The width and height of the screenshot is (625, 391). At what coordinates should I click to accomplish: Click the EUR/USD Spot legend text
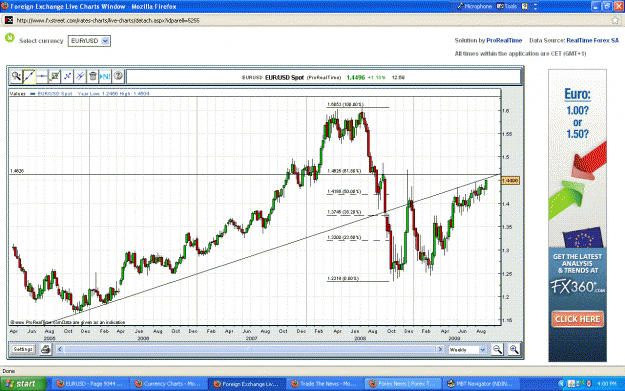pyautogui.click(x=55, y=94)
